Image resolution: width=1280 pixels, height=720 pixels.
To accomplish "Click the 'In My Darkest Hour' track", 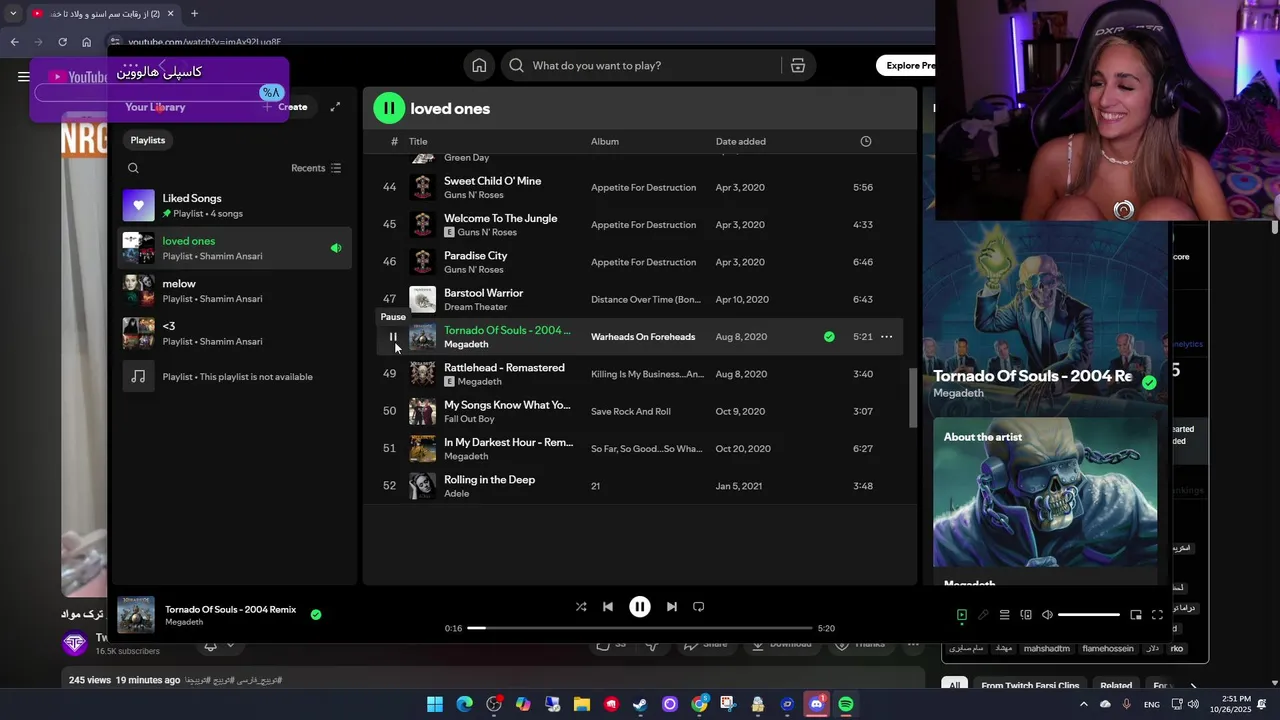I will coord(508,442).
